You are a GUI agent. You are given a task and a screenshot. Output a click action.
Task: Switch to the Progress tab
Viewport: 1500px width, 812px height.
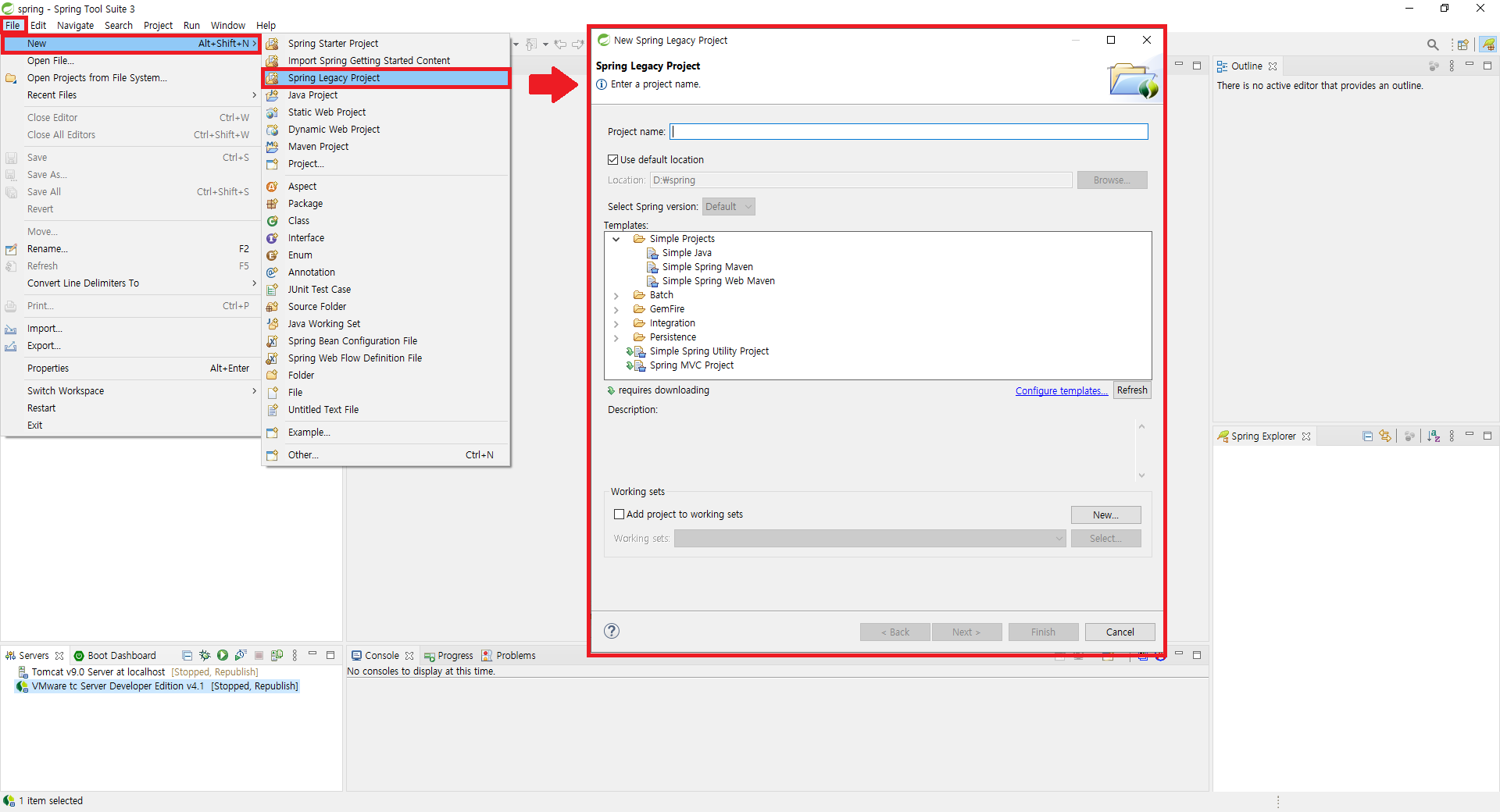point(449,656)
